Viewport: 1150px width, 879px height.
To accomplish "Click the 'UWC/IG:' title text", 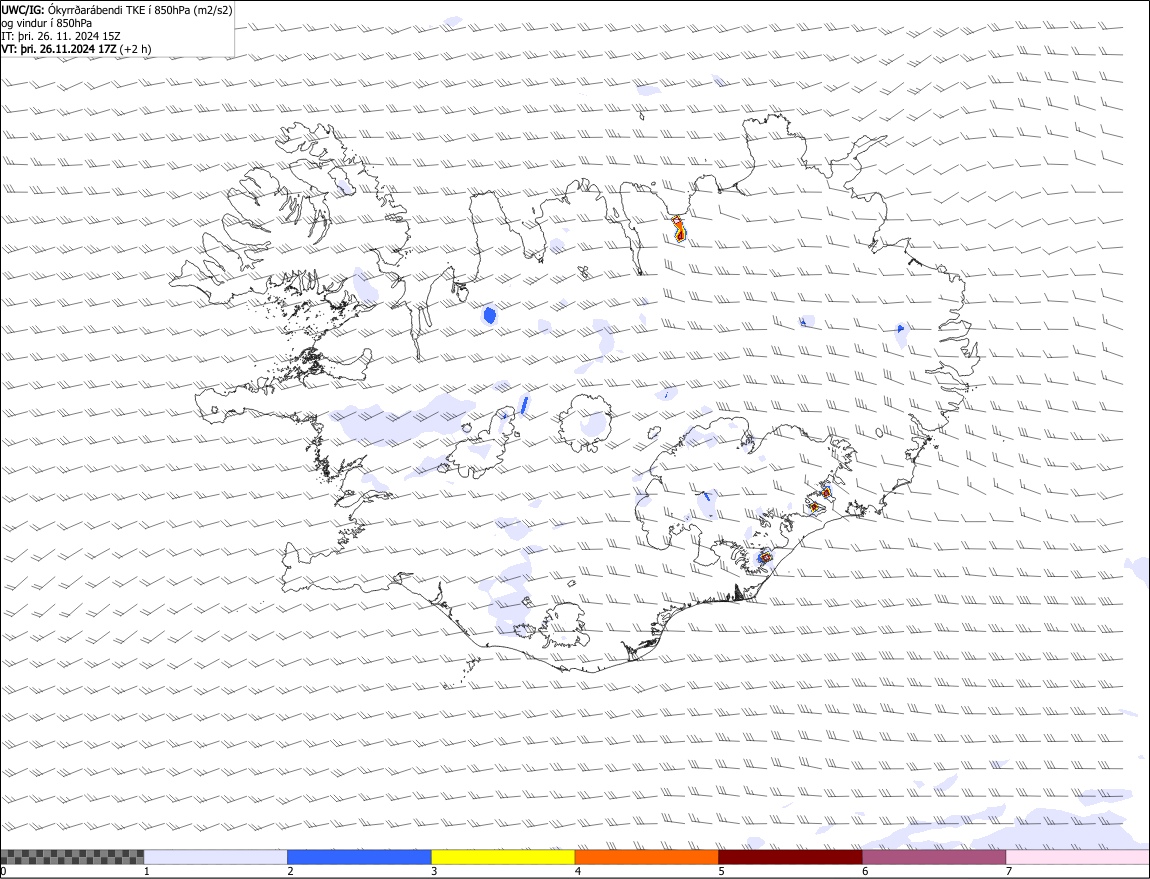I will point(23,10).
